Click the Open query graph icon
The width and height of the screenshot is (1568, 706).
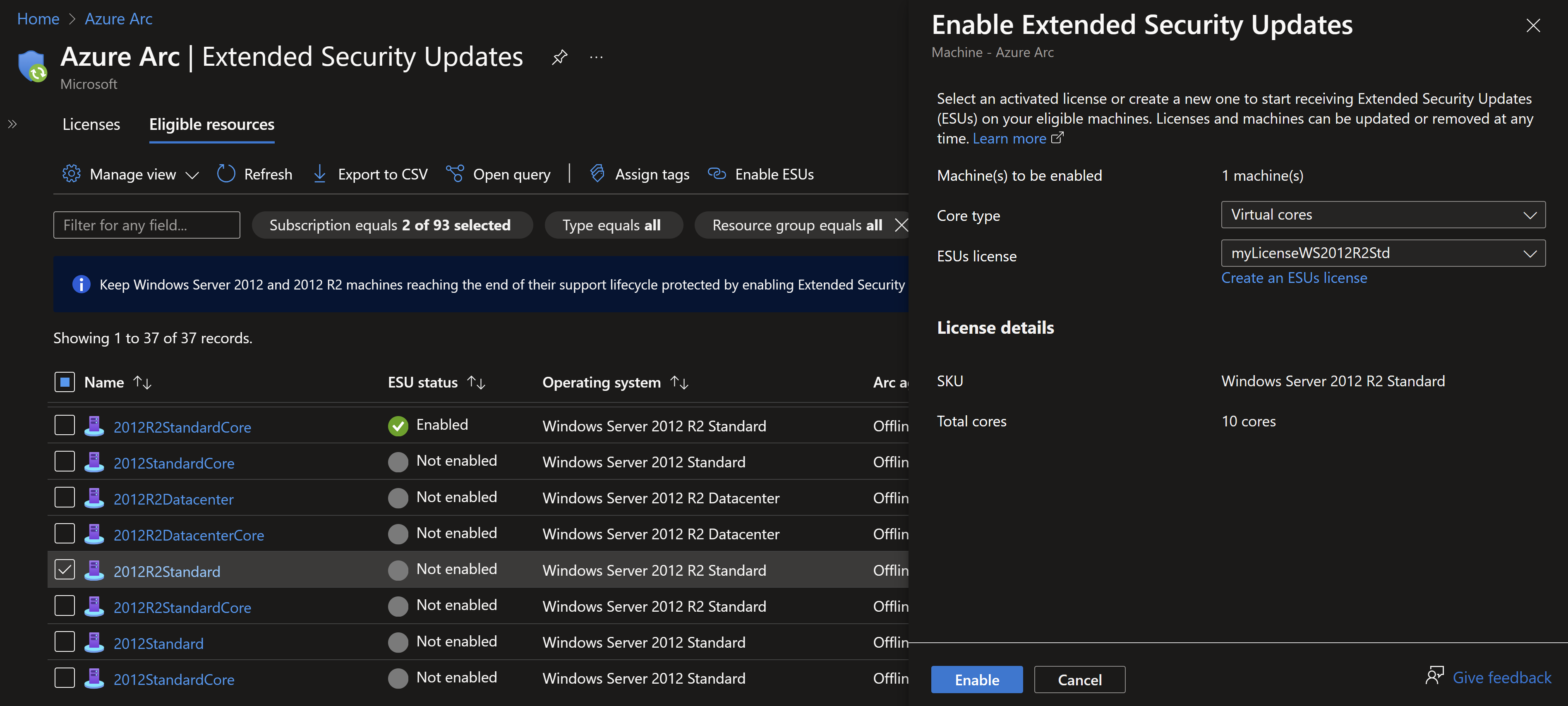456,174
